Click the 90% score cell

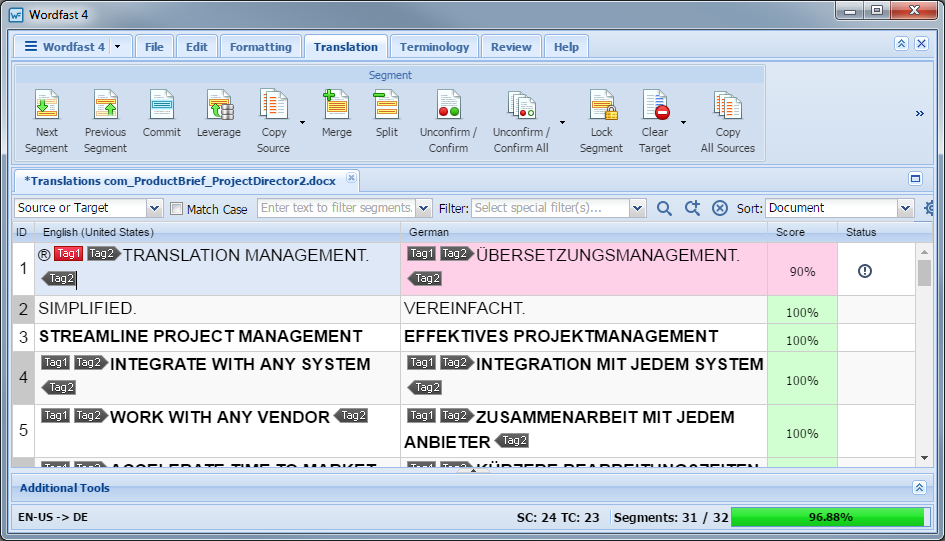pyautogui.click(x=802, y=269)
